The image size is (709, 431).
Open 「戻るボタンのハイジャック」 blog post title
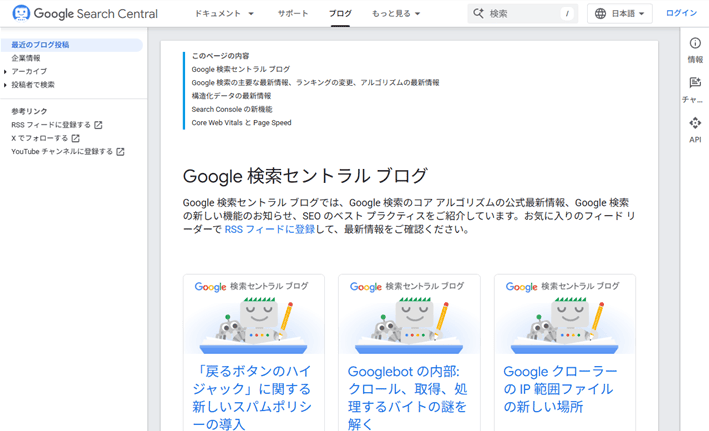click(x=252, y=398)
